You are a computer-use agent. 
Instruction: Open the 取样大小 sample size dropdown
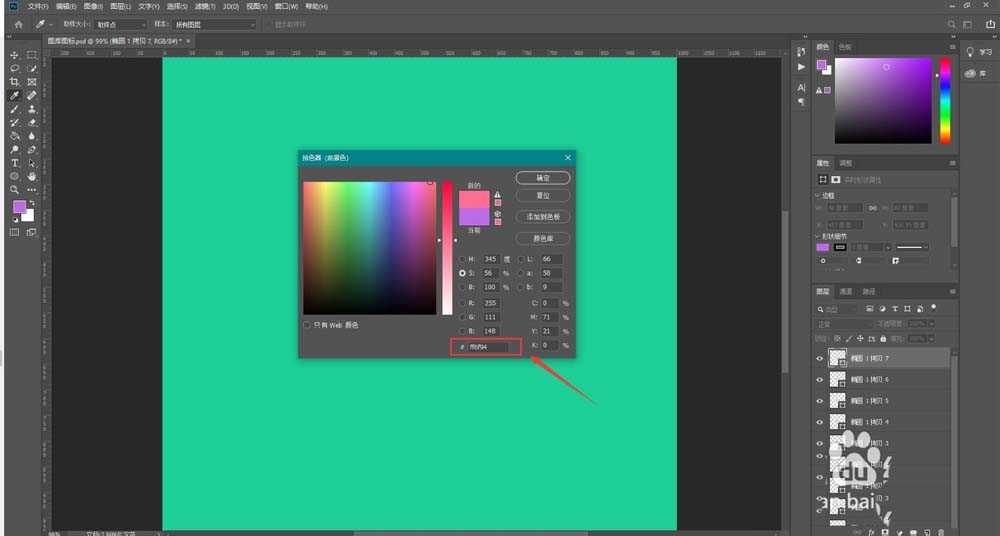pyautogui.click(x=120, y=24)
